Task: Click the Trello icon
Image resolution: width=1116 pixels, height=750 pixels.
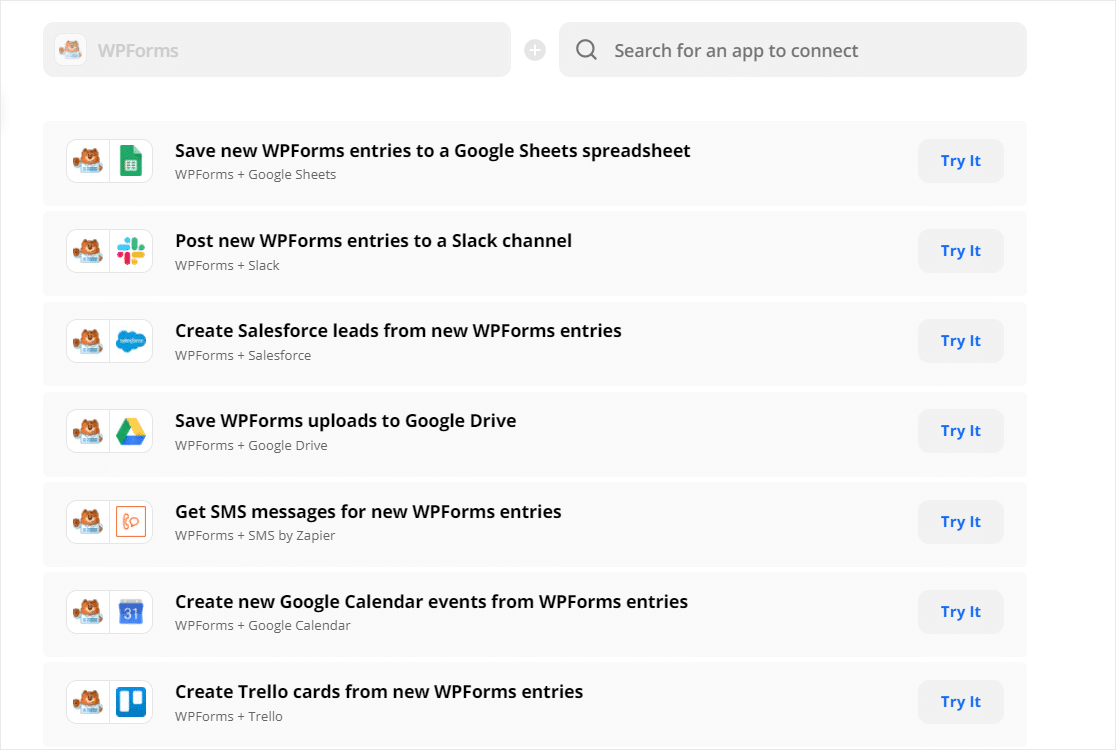Action: [131, 702]
